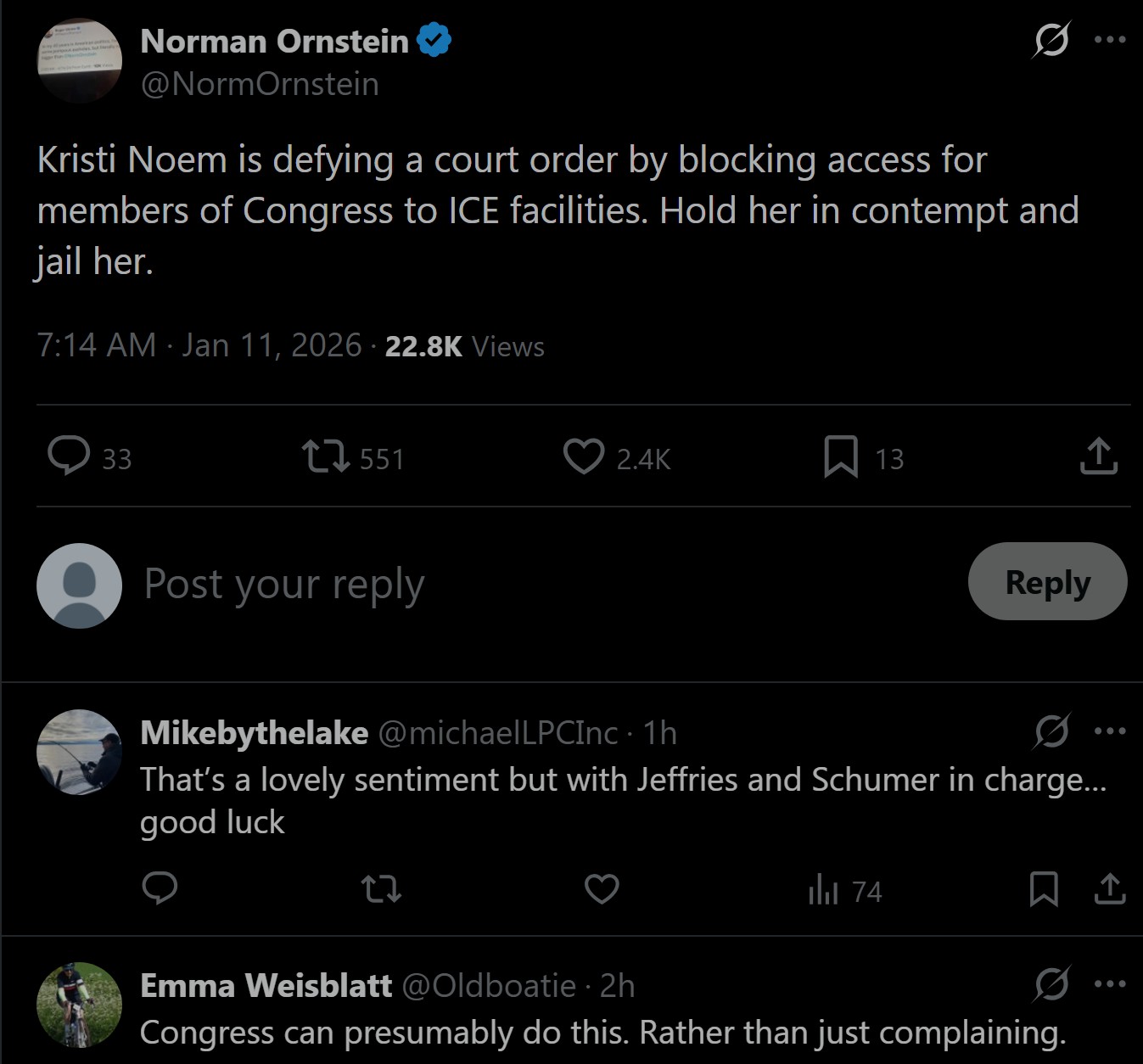This screenshot has width=1143, height=1064.
Task: Share Norman Ornstein's post
Action: point(1099,456)
